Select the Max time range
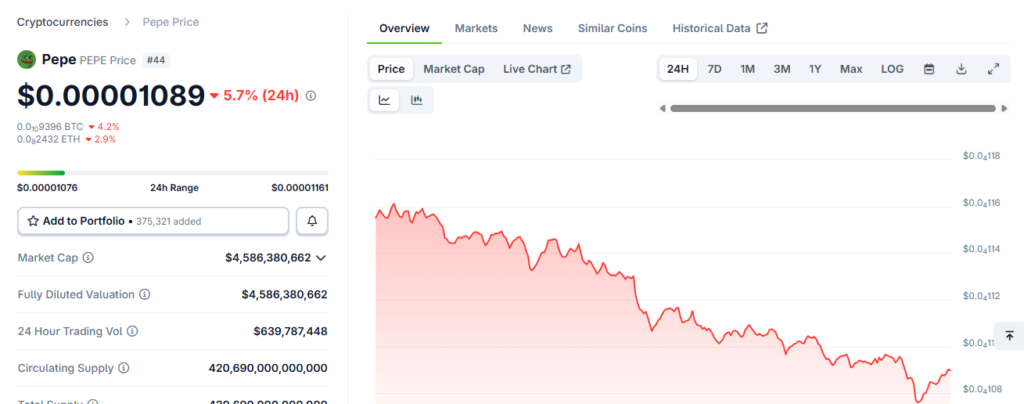Screen dimensions: 1024x404 (x=851, y=69)
